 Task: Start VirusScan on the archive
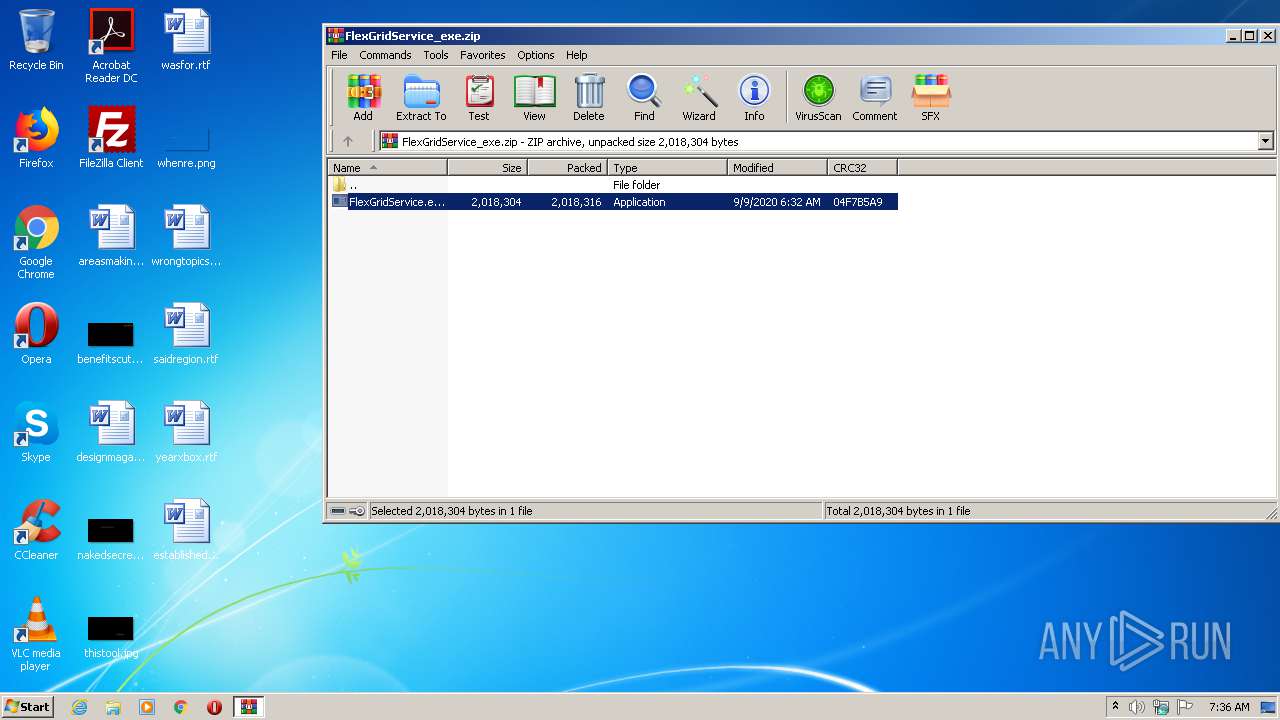[818, 98]
